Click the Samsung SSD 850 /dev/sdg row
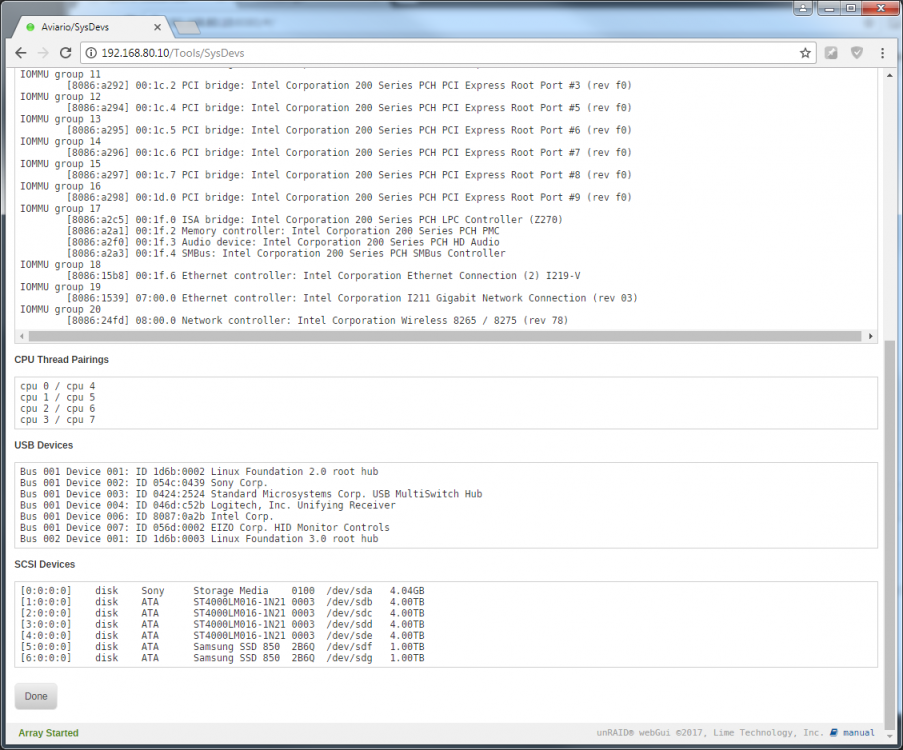This screenshot has width=903, height=750. [222, 658]
